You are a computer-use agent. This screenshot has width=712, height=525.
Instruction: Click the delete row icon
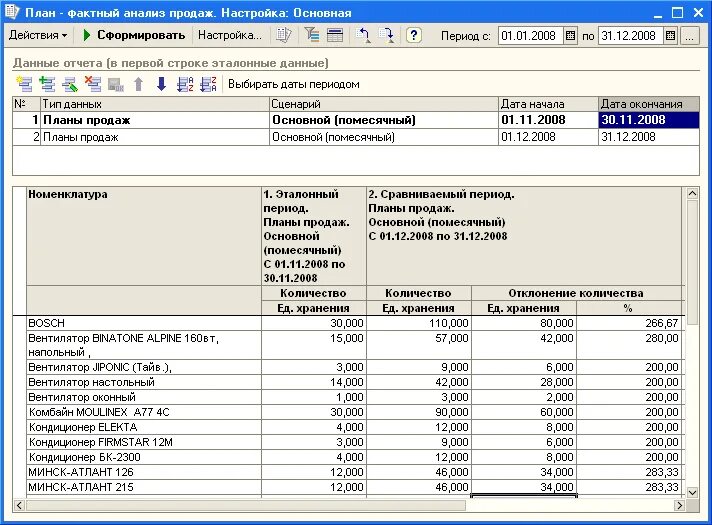(93, 84)
